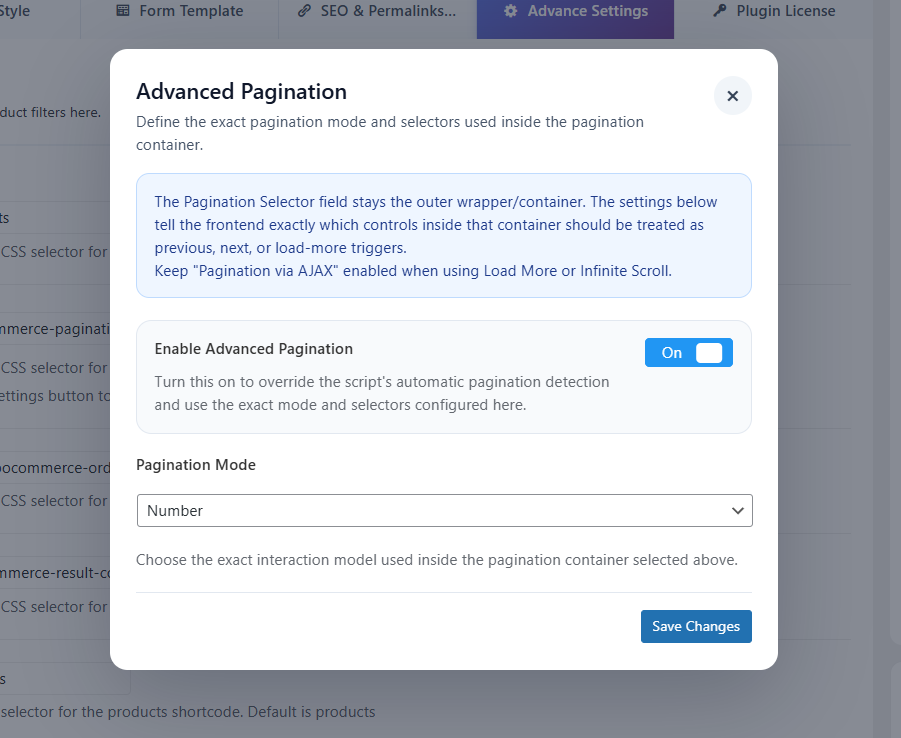Image resolution: width=901 pixels, height=738 pixels.
Task: Click the Form Template tab icon
Action: pos(123,11)
